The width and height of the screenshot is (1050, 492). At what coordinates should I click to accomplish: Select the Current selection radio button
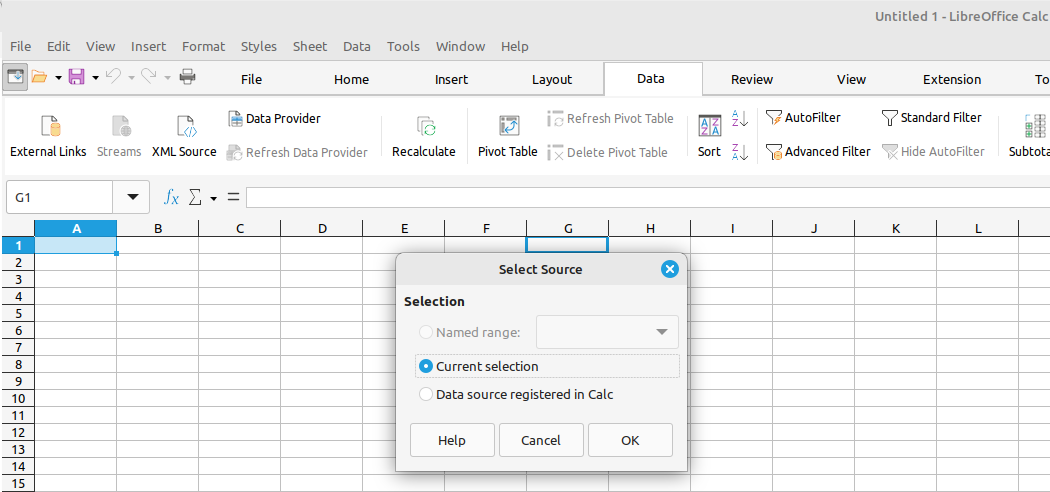pyautogui.click(x=427, y=367)
